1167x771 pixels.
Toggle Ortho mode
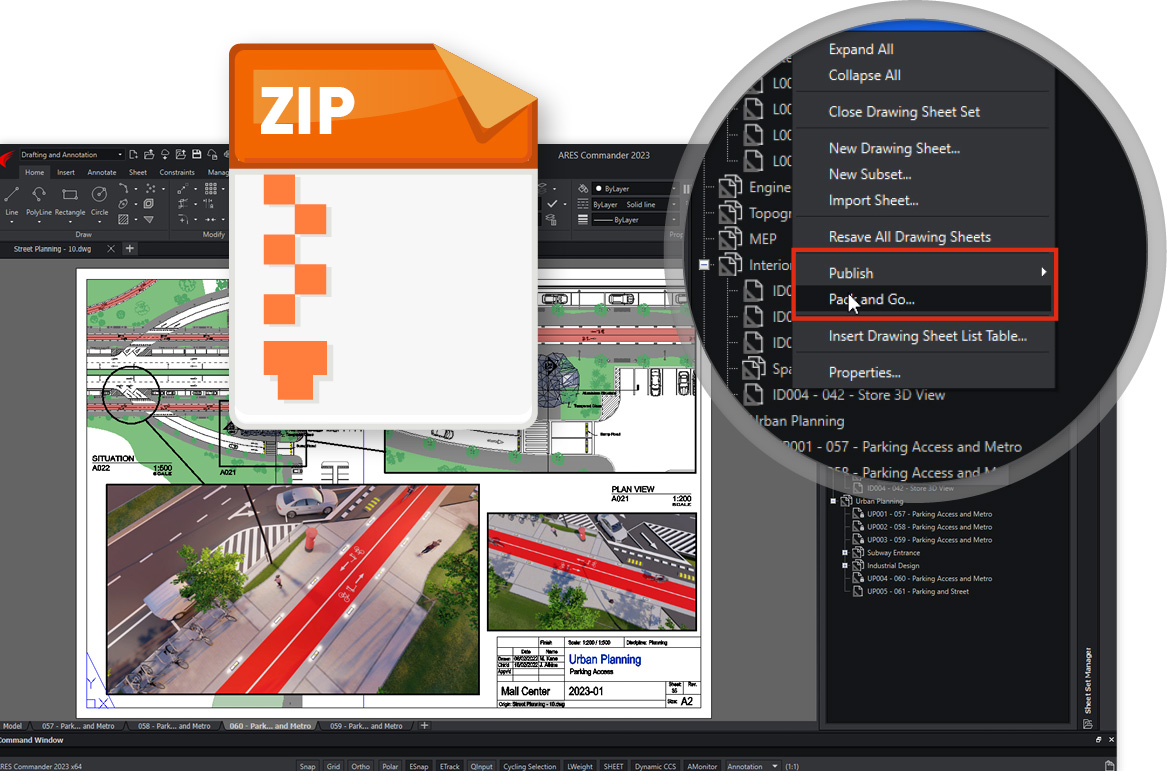click(x=360, y=766)
